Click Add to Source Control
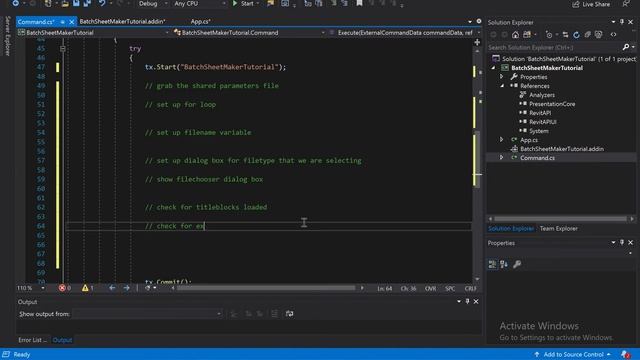Viewport: 640px width, 360px height. point(573,354)
